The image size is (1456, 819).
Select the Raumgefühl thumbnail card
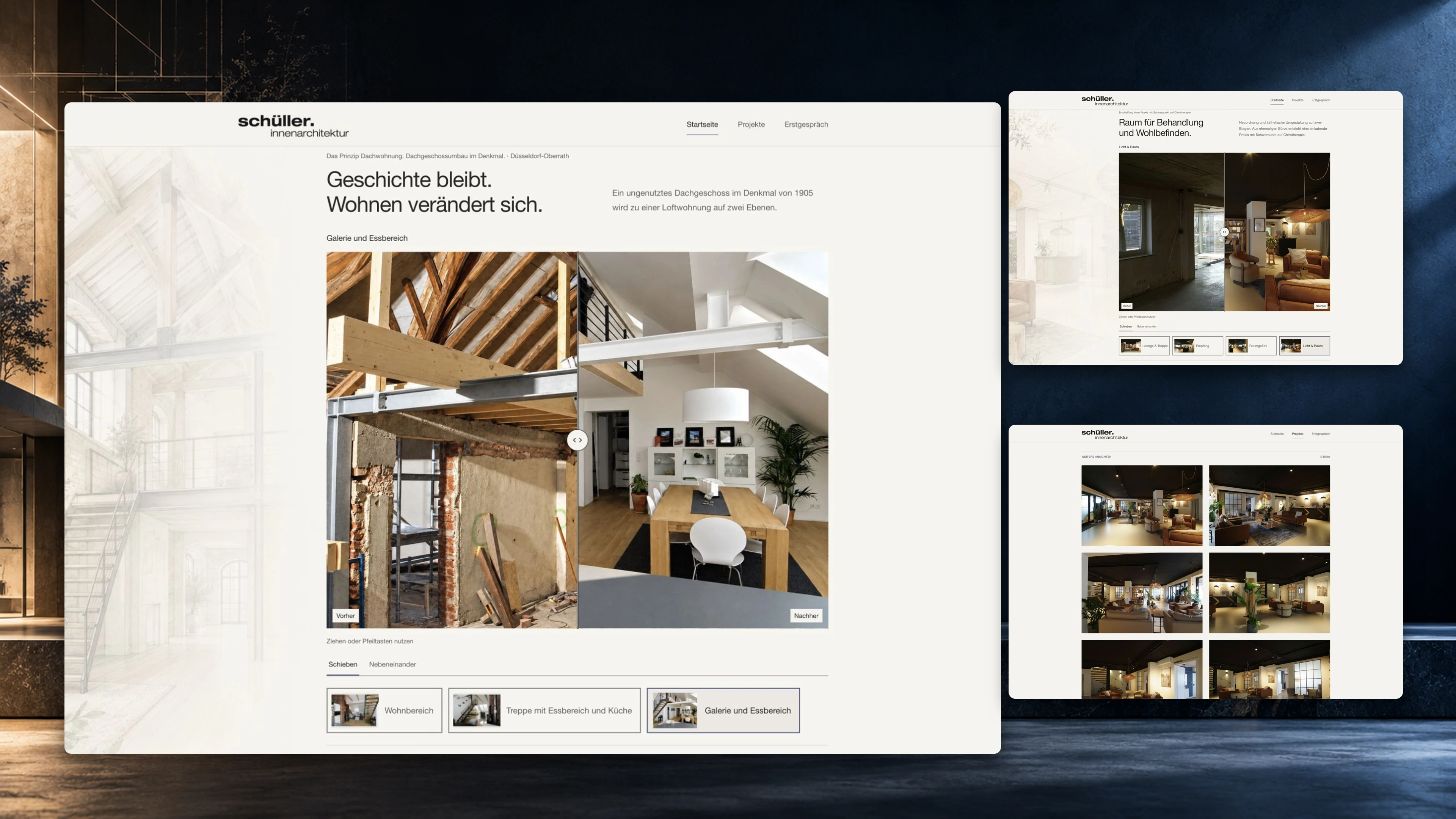click(1251, 346)
